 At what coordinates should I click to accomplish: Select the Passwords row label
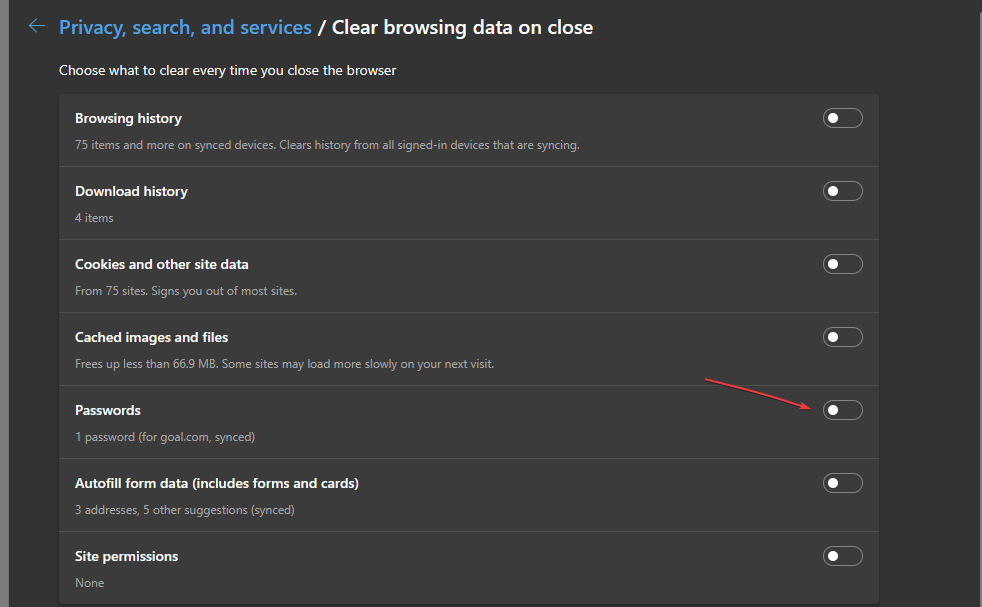coord(108,410)
